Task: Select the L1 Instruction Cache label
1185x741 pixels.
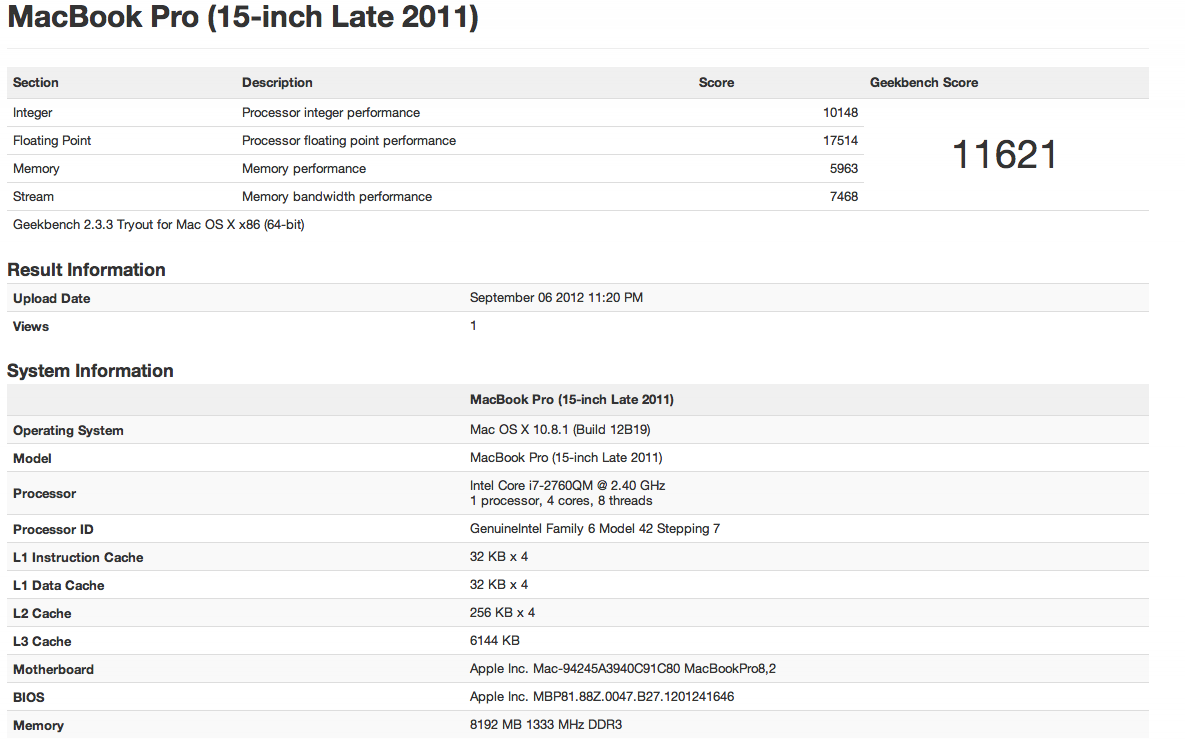Action: (78, 557)
